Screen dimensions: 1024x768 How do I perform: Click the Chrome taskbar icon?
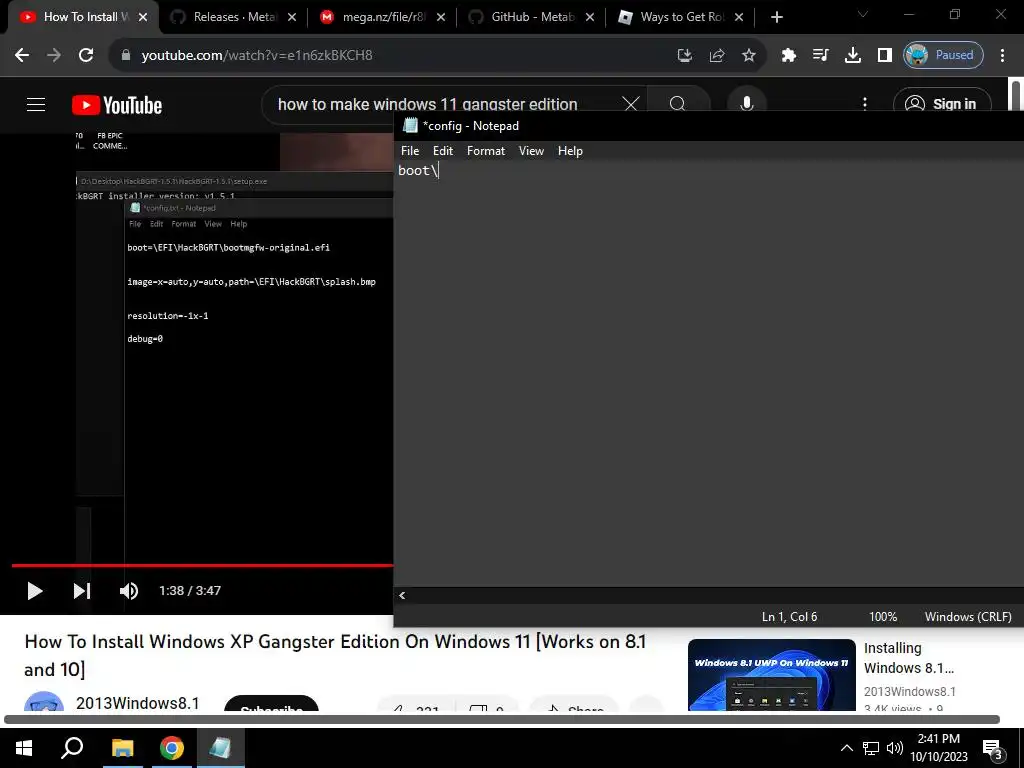pos(172,748)
